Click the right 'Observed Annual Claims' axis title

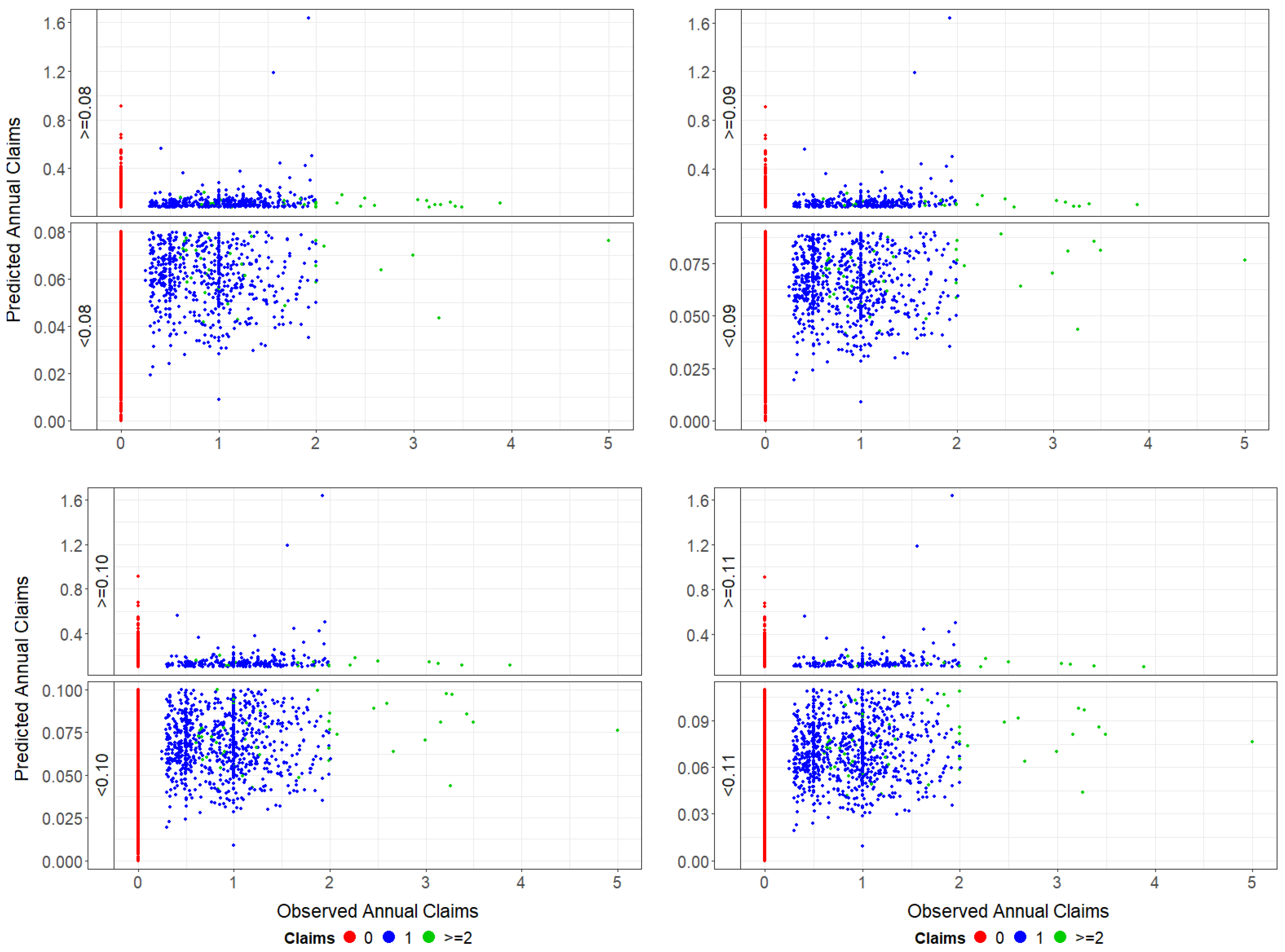coord(1008,911)
